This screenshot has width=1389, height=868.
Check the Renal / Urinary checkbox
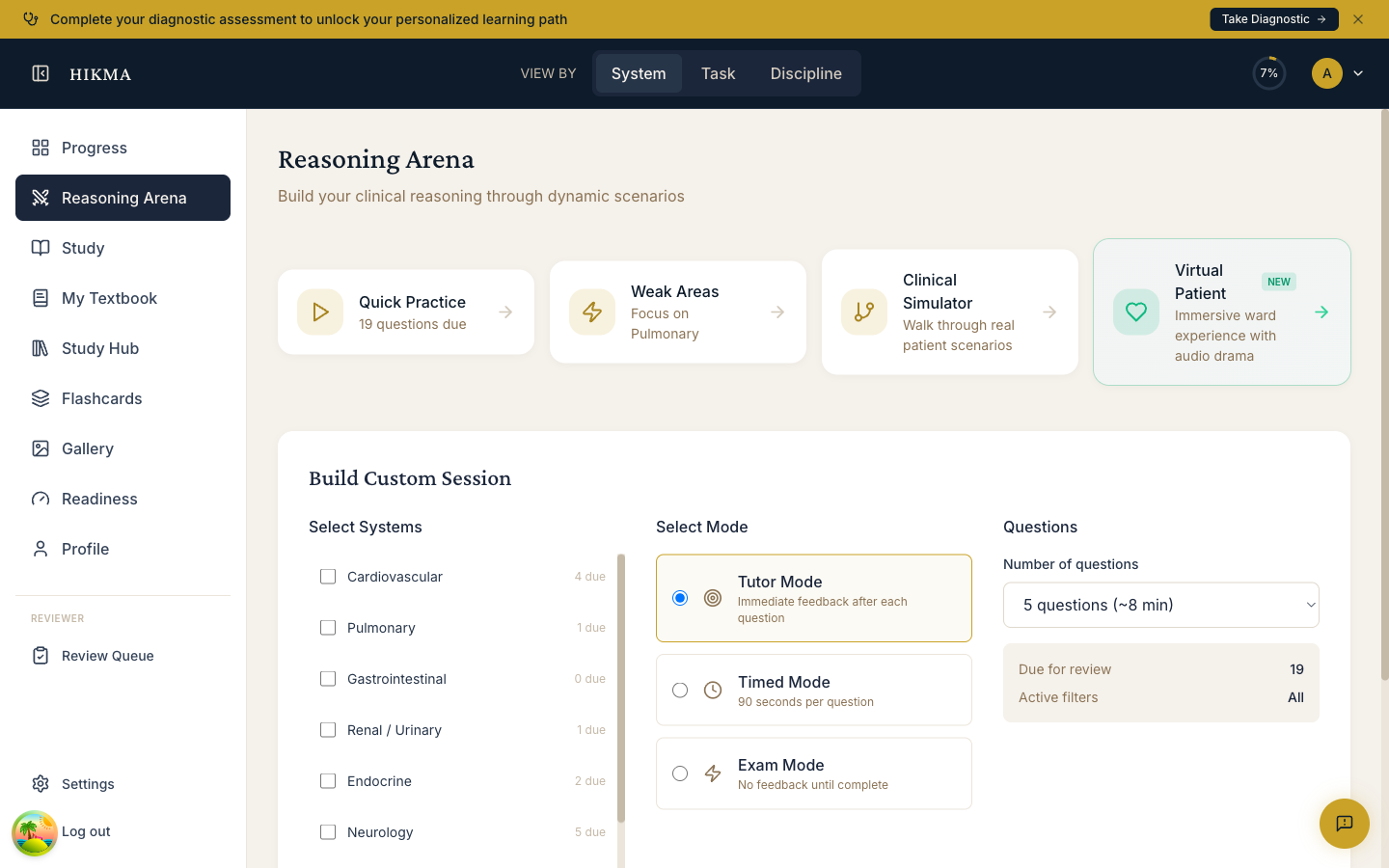328,730
